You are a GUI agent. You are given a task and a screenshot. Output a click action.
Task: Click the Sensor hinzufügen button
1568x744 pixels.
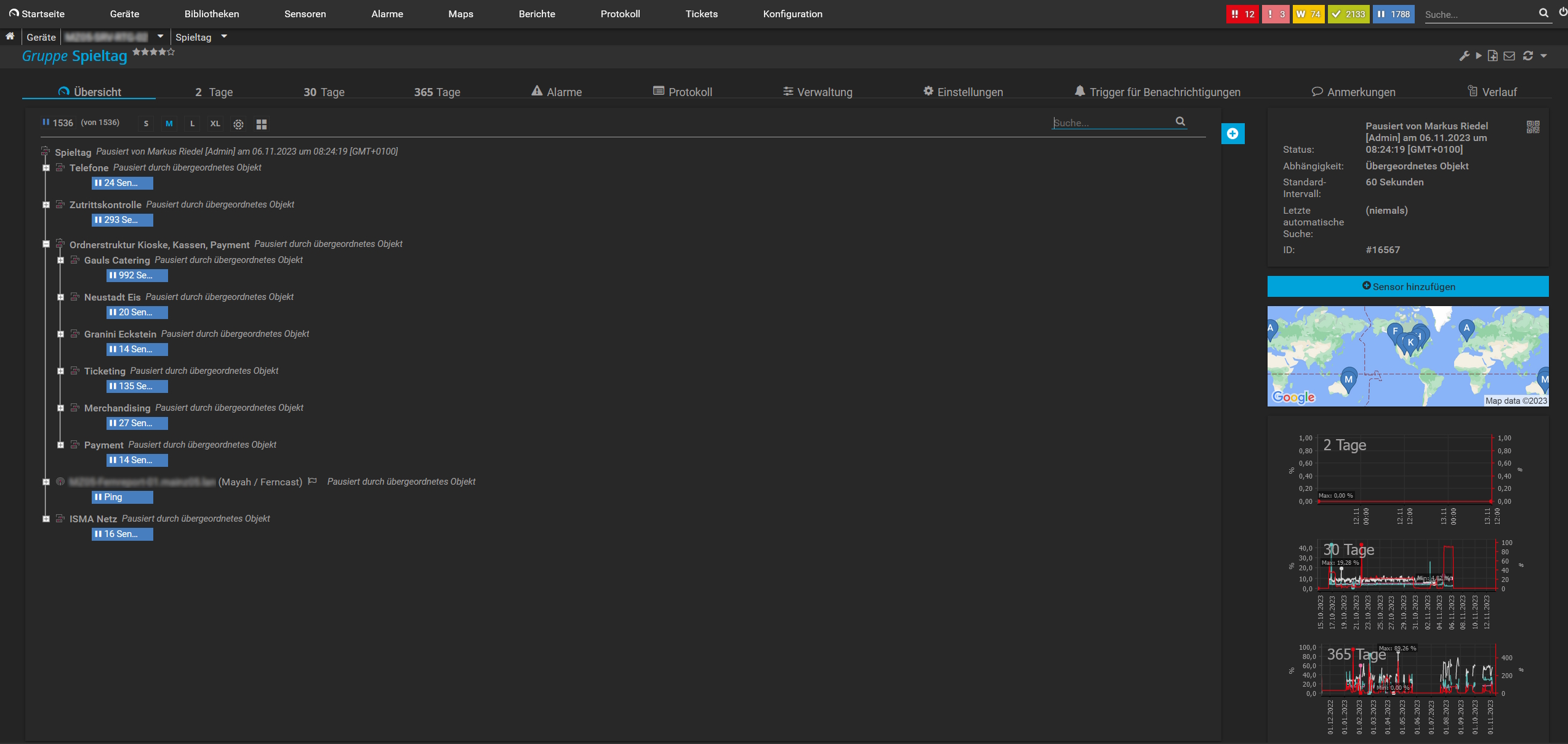tap(1407, 286)
